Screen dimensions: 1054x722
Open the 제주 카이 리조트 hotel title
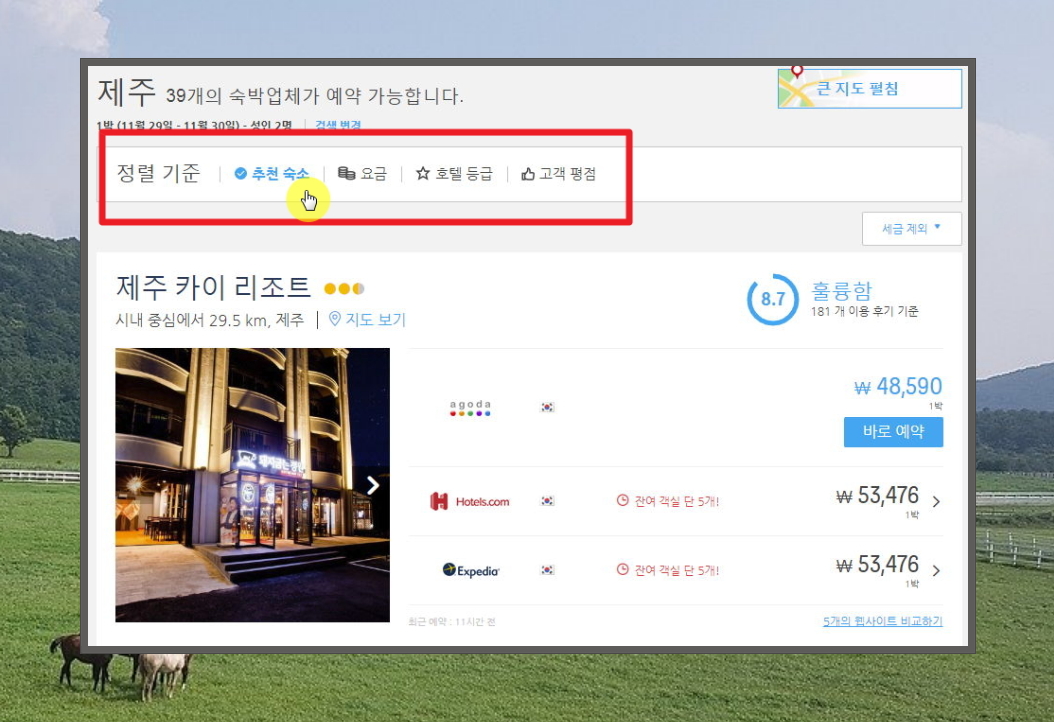(213, 287)
